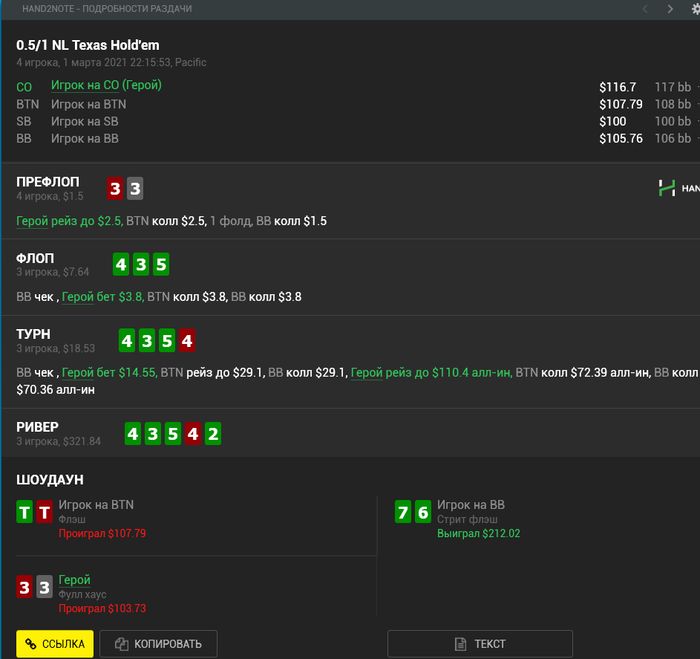Click 'Игрок на BTN' in showdown
700x659 pixels.
[x=96, y=505]
